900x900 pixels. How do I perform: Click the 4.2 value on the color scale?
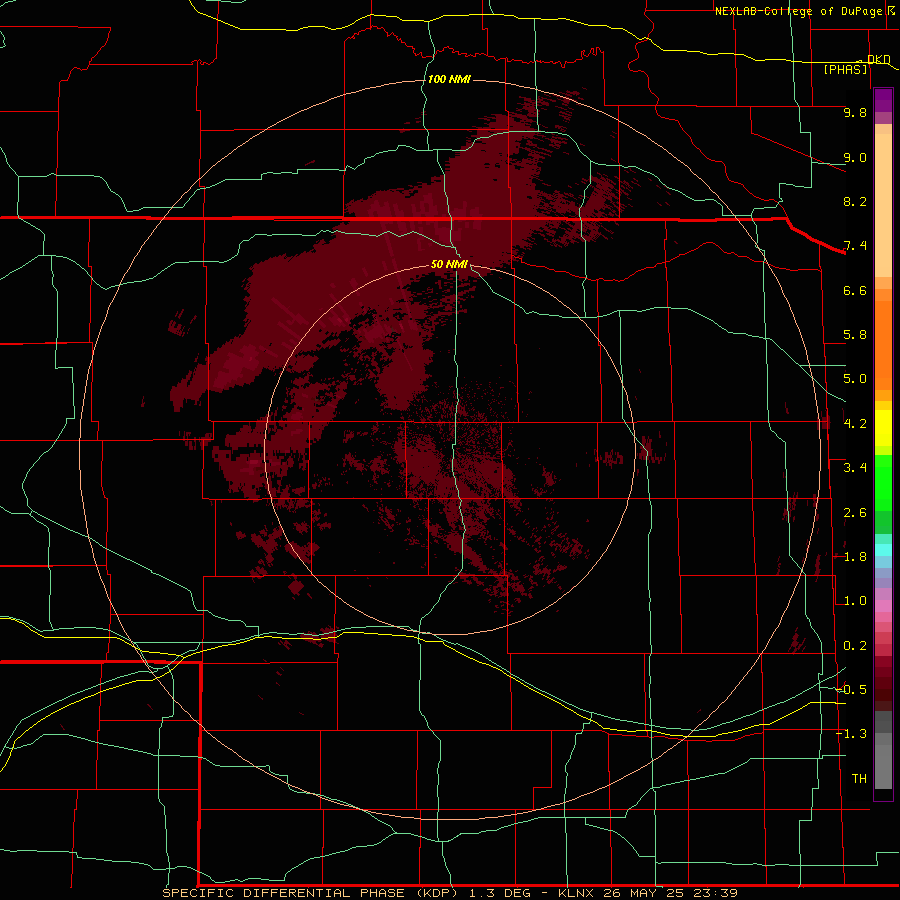point(855,424)
